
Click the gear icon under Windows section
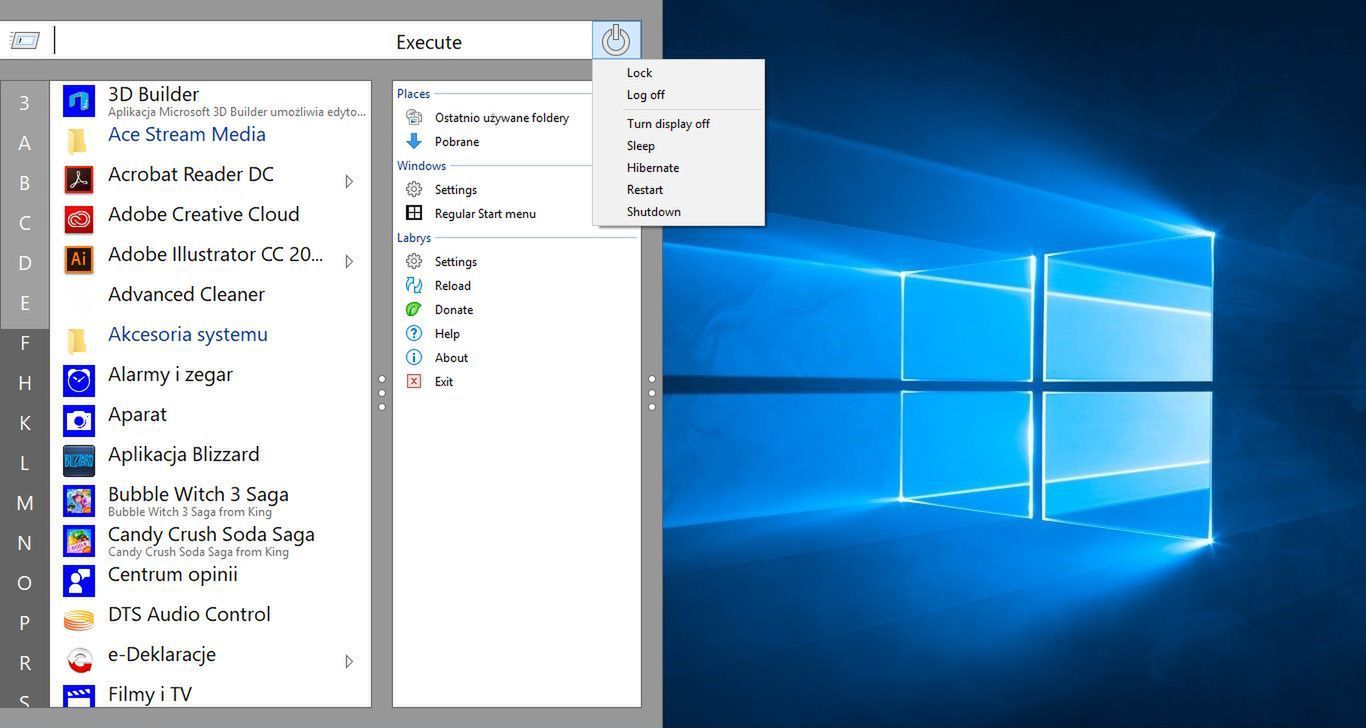click(x=414, y=189)
